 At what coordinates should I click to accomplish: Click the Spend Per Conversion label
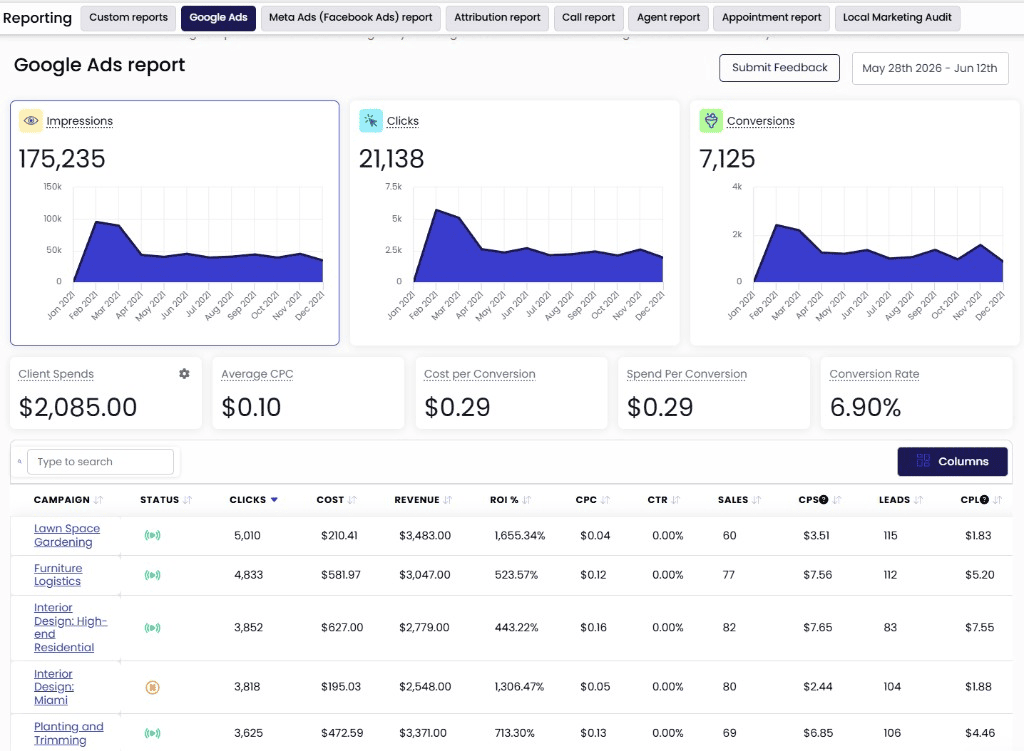pyautogui.click(x=686, y=374)
